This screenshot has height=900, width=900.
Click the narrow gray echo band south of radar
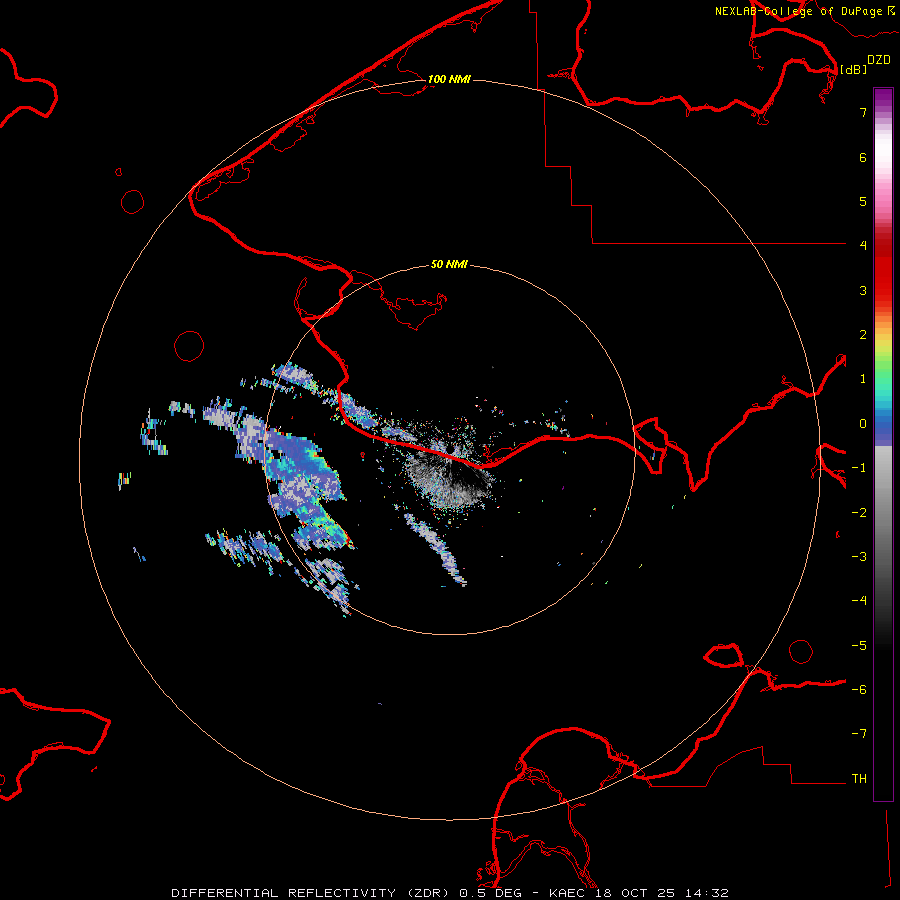(436, 548)
